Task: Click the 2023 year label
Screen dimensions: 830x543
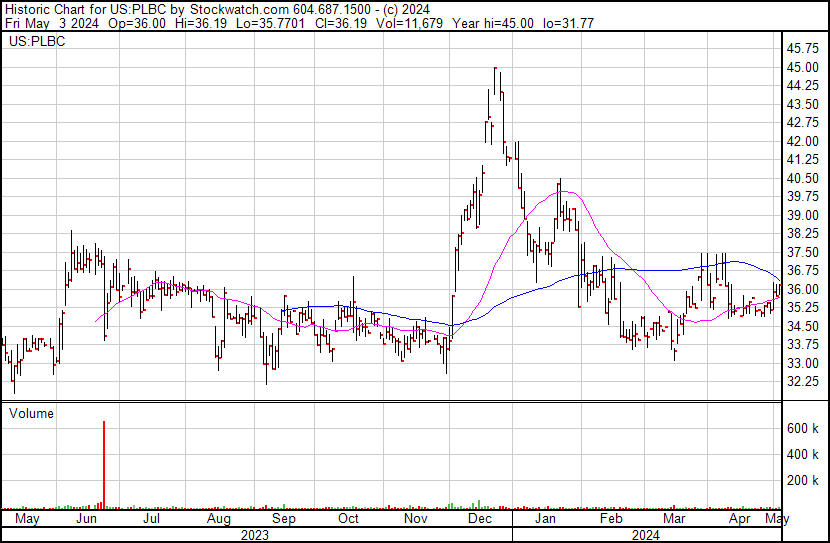Action: point(255,535)
